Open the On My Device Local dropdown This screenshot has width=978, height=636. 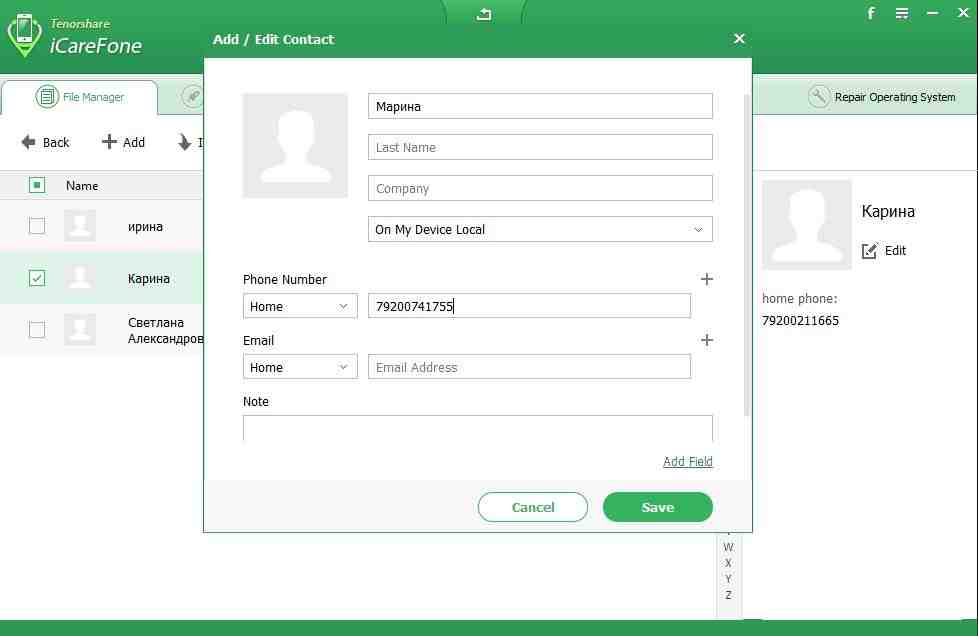tap(540, 229)
